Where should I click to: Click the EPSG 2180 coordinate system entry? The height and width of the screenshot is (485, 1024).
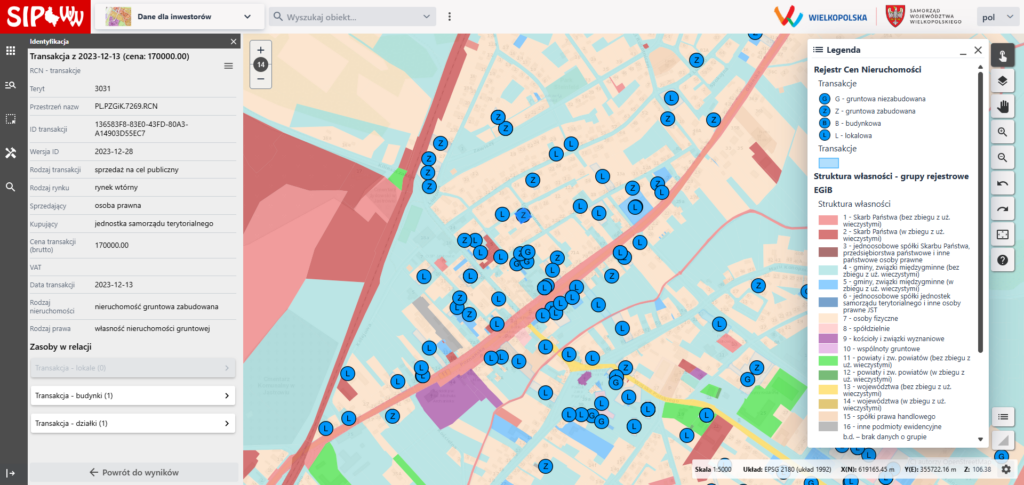click(x=788, y=469)
